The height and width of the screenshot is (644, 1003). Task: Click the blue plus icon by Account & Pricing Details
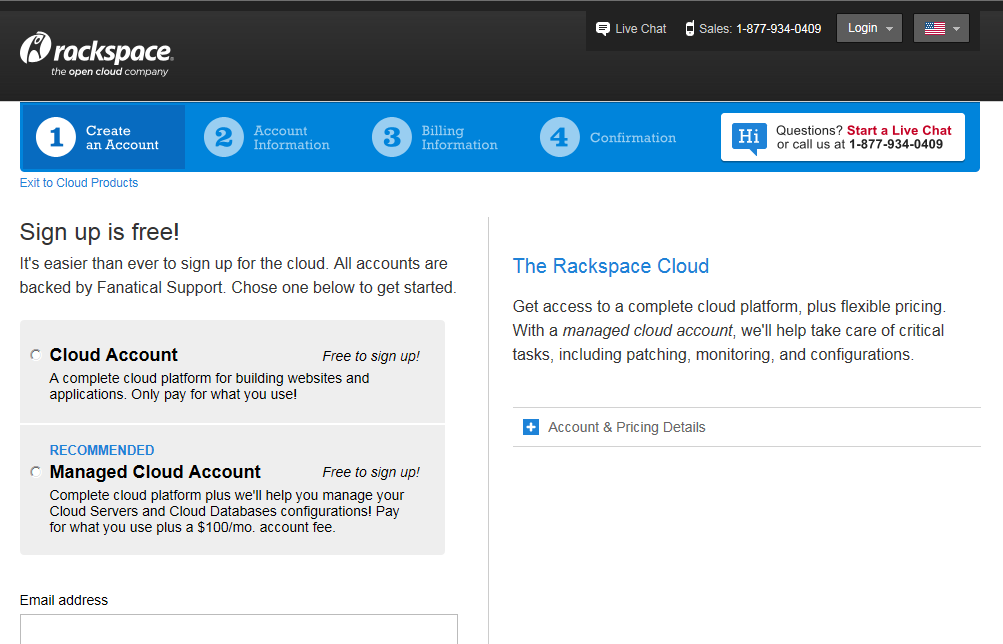(531, 427)
